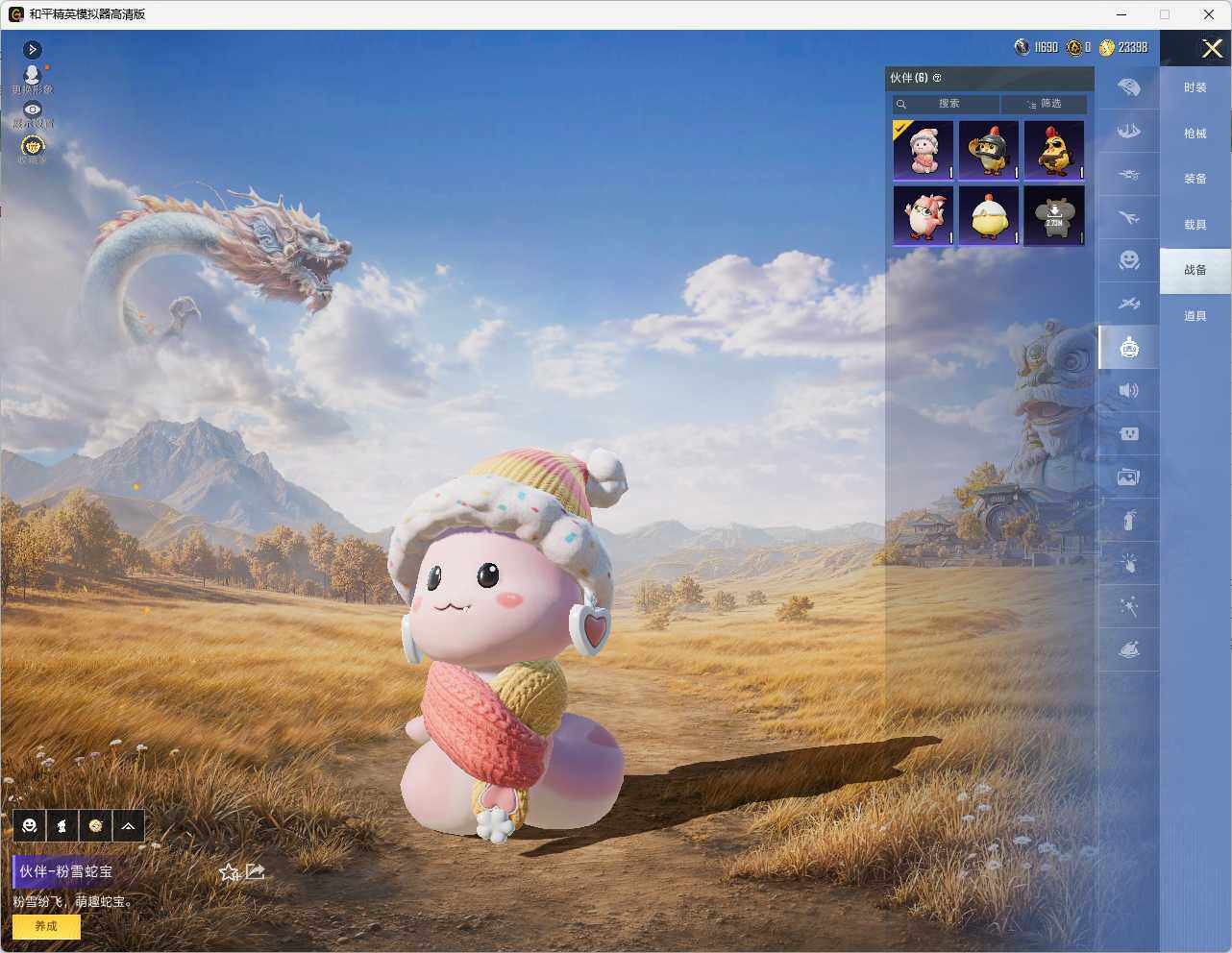Open the glider category icon
This screenshot has width=1232, height=953.
tap(1129, 304)
